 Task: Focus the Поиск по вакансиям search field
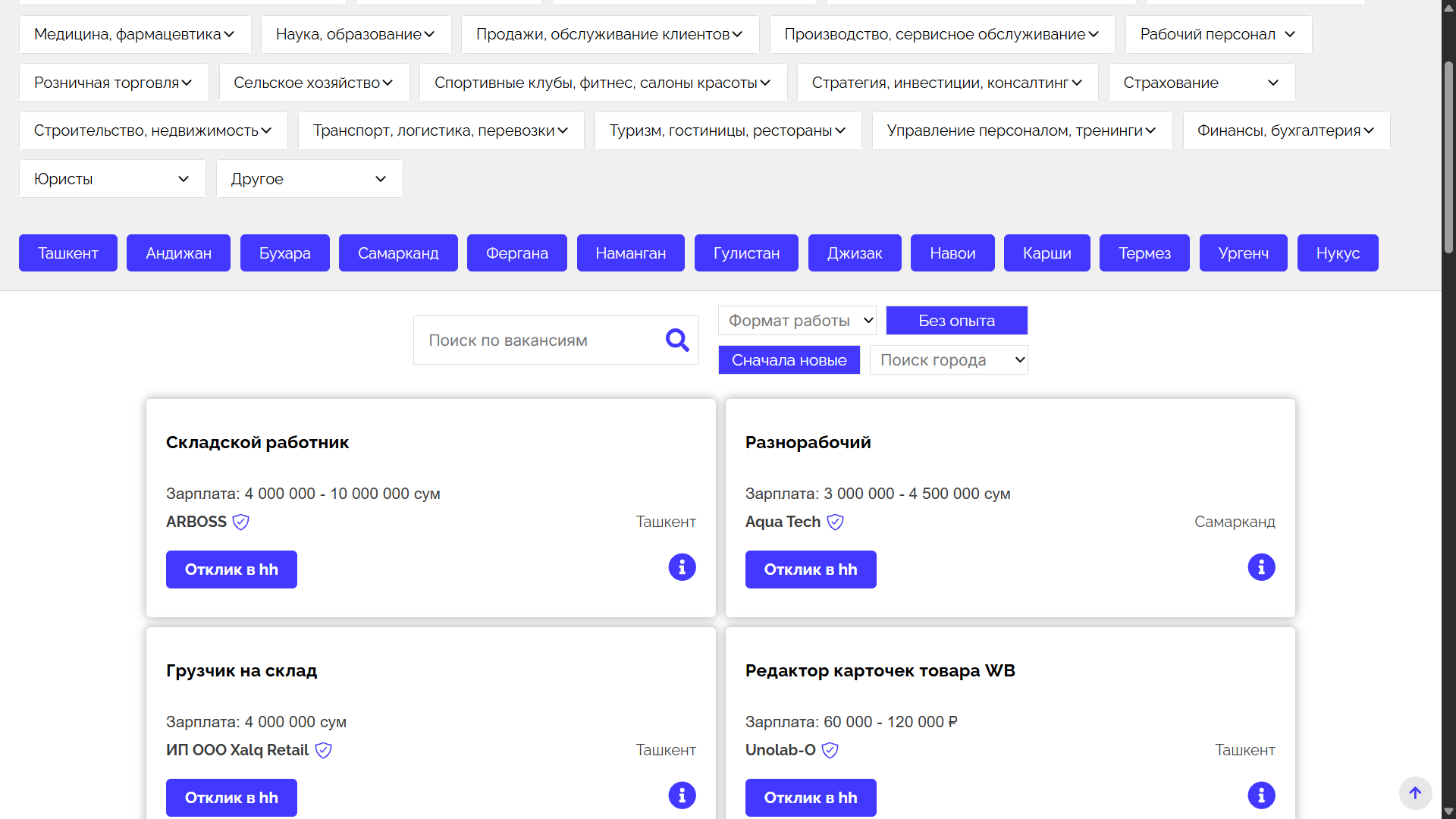click(x=538, y=340)
